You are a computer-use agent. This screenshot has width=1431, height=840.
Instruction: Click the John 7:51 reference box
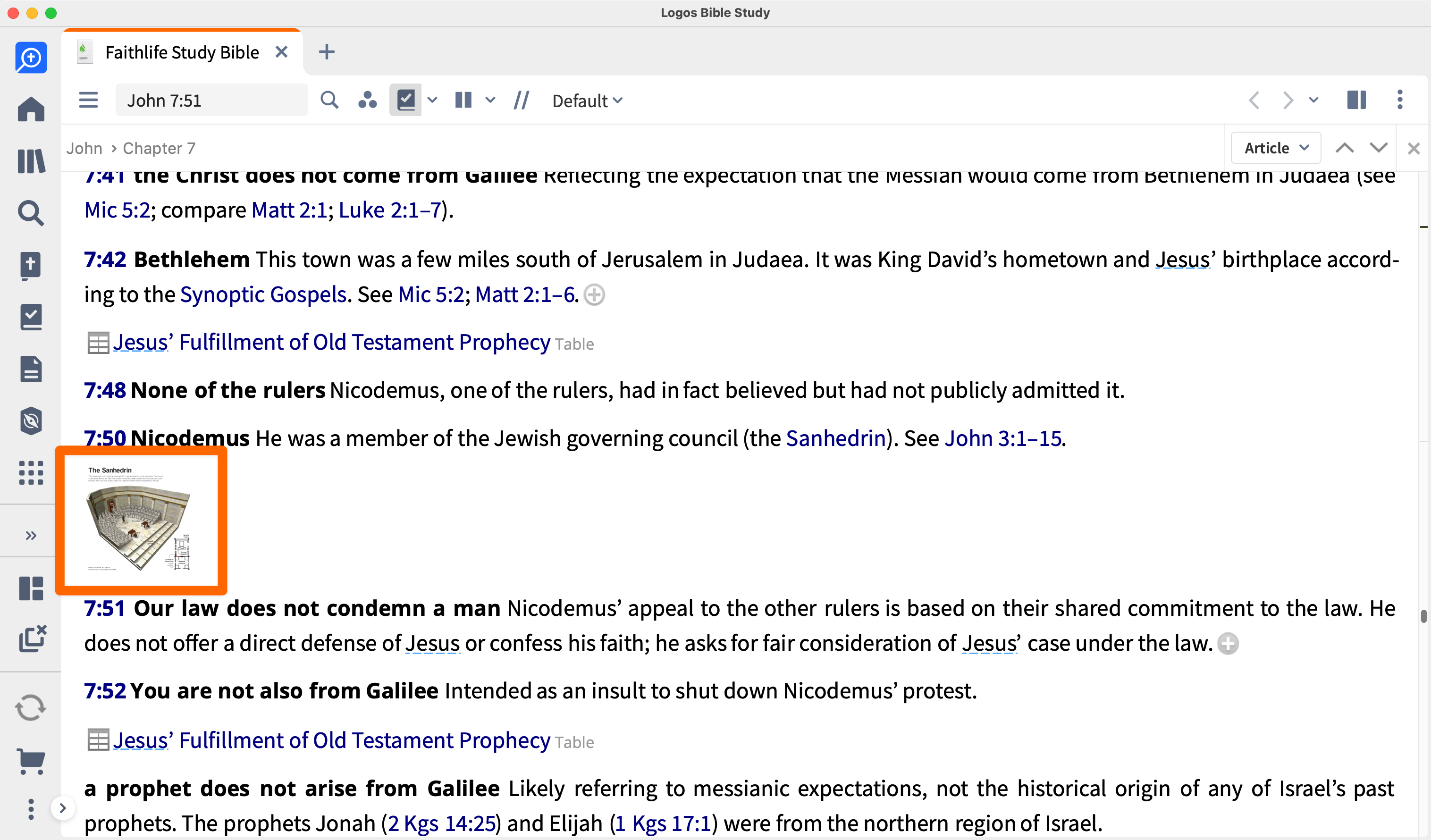tap(211, 100)
